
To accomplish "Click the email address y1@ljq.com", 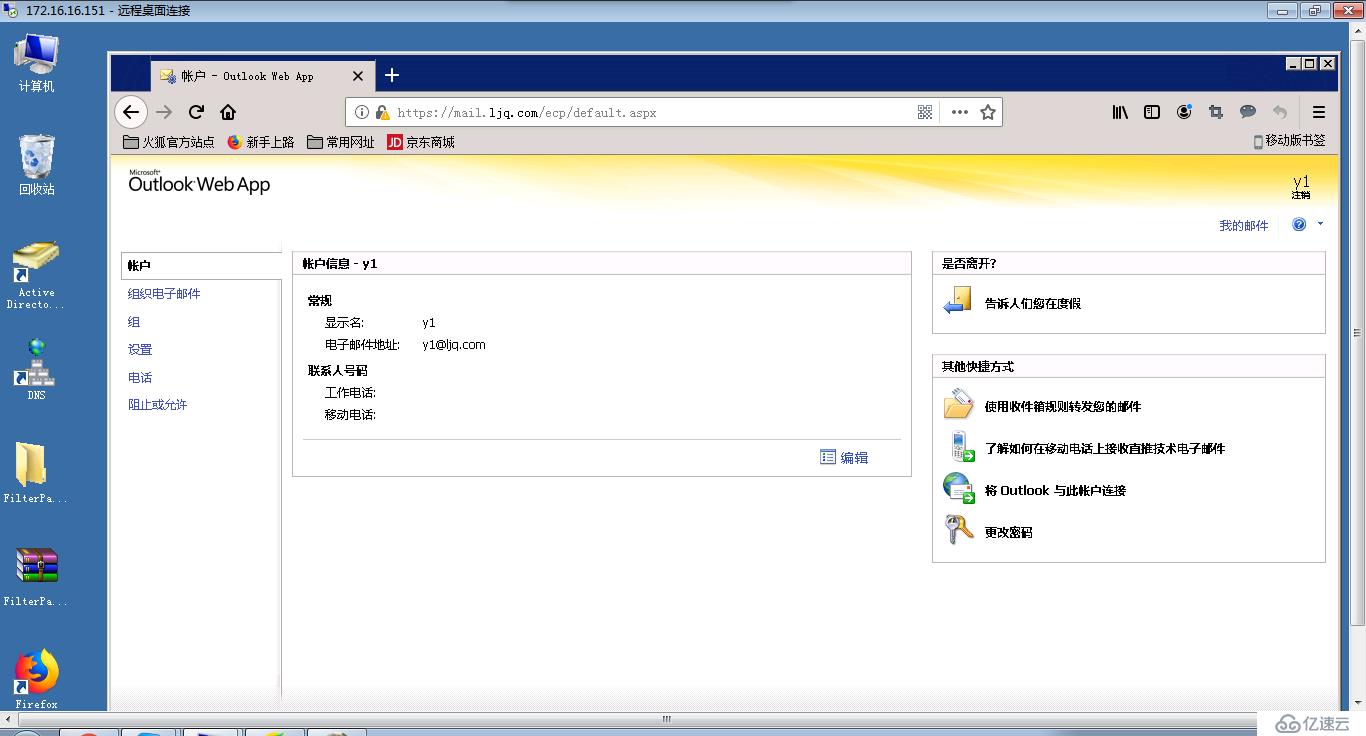I will (453, 345).
